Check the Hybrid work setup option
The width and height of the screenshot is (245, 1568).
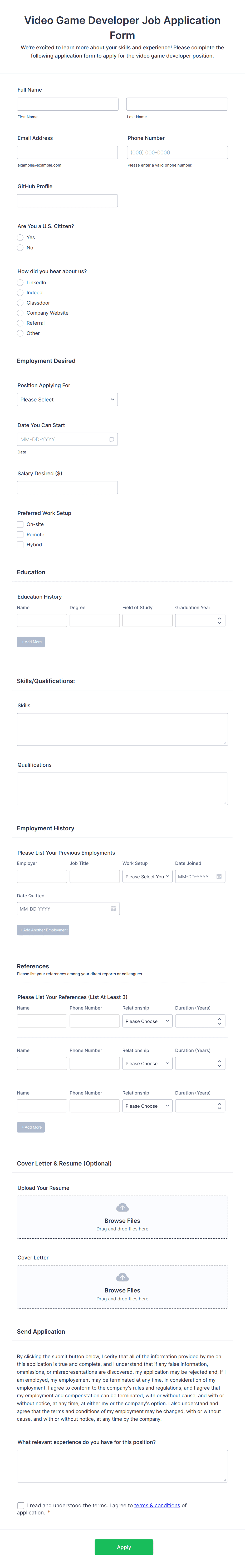[20, 544]
